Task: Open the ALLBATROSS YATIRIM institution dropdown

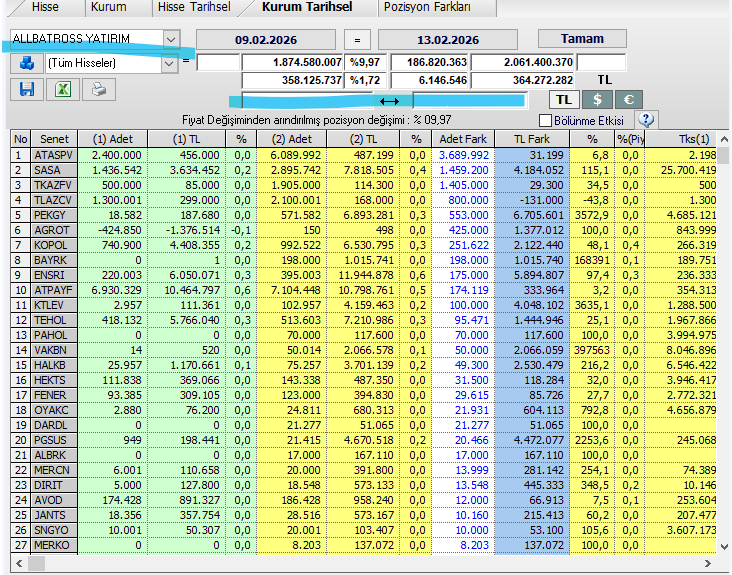Action: [x=171, y=39]
